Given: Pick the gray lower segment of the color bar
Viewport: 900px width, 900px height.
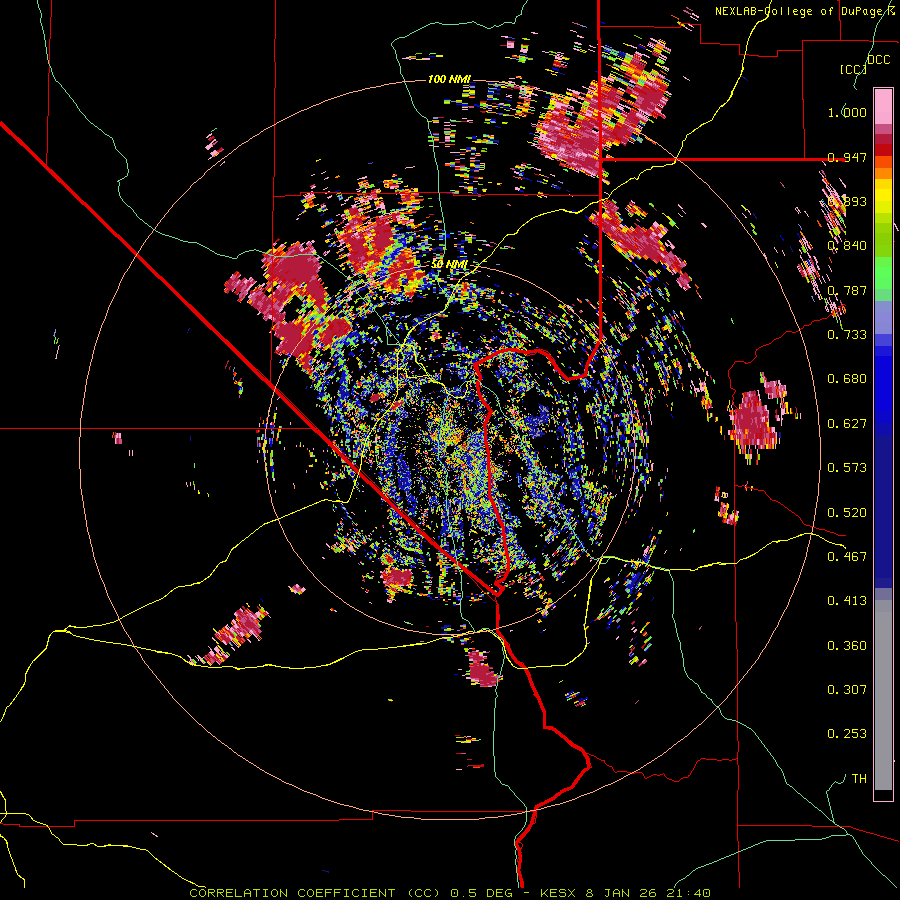Looking at the screenshot, I should [x=883, y=695].
